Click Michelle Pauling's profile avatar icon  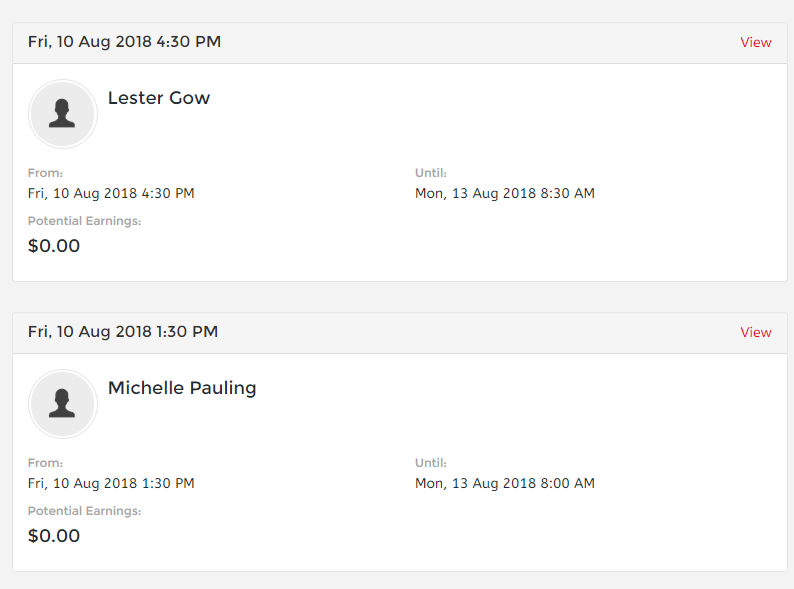click(x=63, y=404)
